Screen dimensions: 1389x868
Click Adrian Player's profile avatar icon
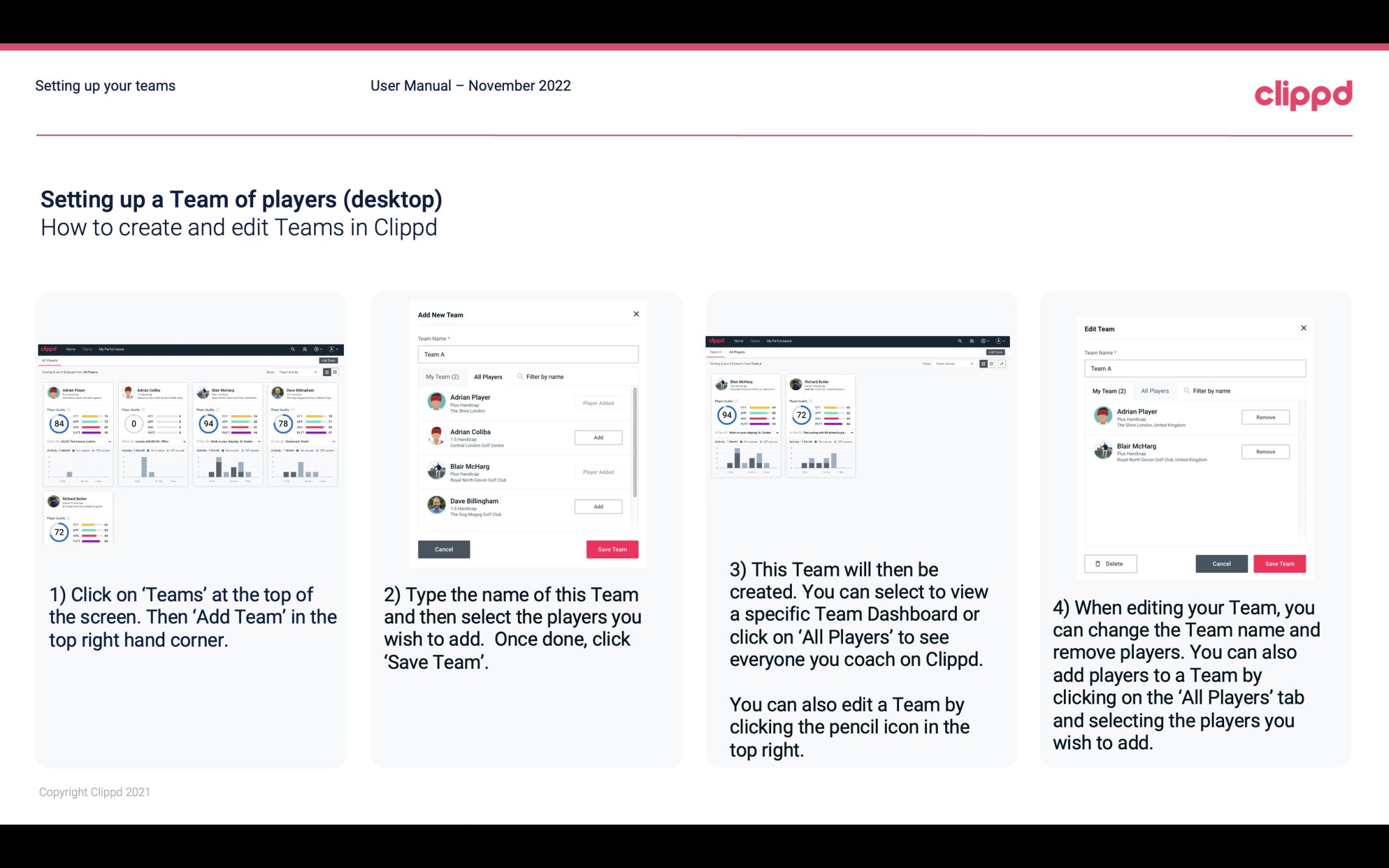(437, 401)
